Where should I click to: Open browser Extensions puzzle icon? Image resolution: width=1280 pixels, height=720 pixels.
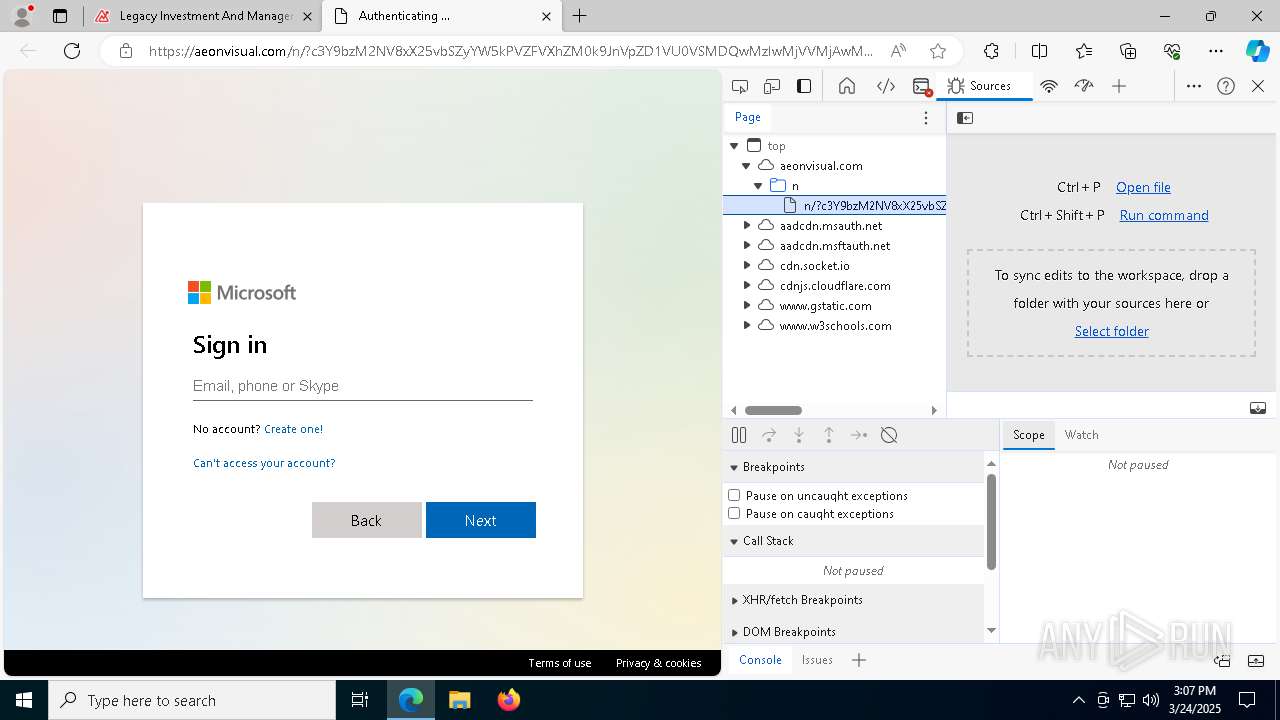tap(991, 51)
